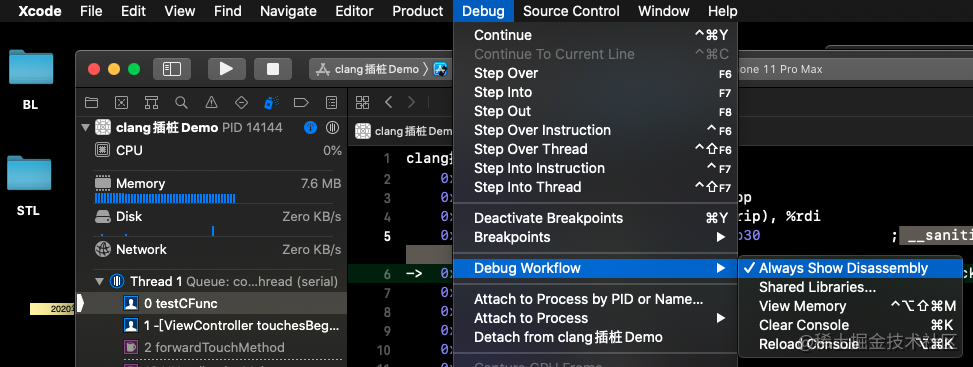This screenshot has width=973, height=367.
Task: Click the Run play button
Action: pos(226,69)
